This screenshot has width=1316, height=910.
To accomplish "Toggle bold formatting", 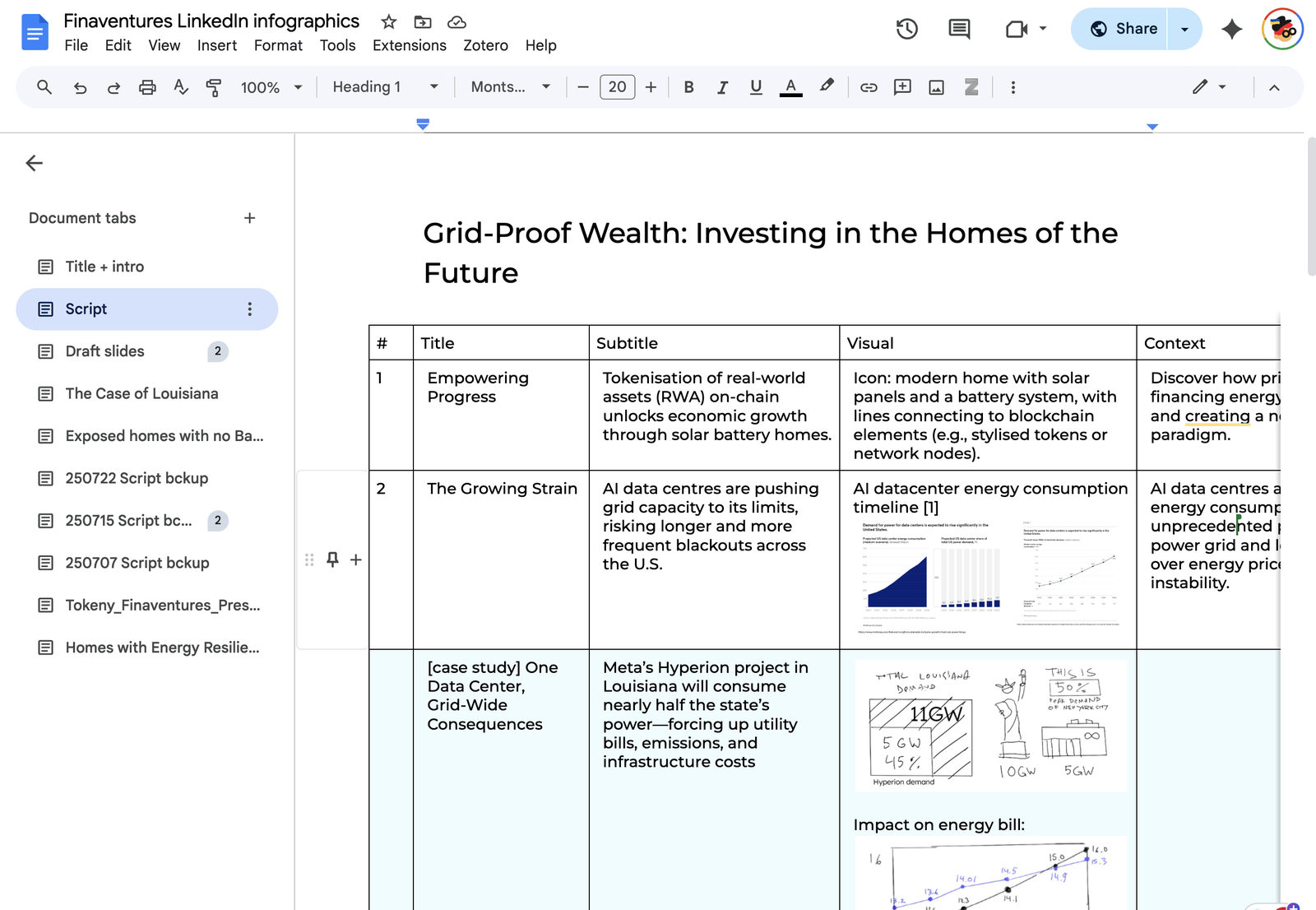I will (x=689, y=87).
